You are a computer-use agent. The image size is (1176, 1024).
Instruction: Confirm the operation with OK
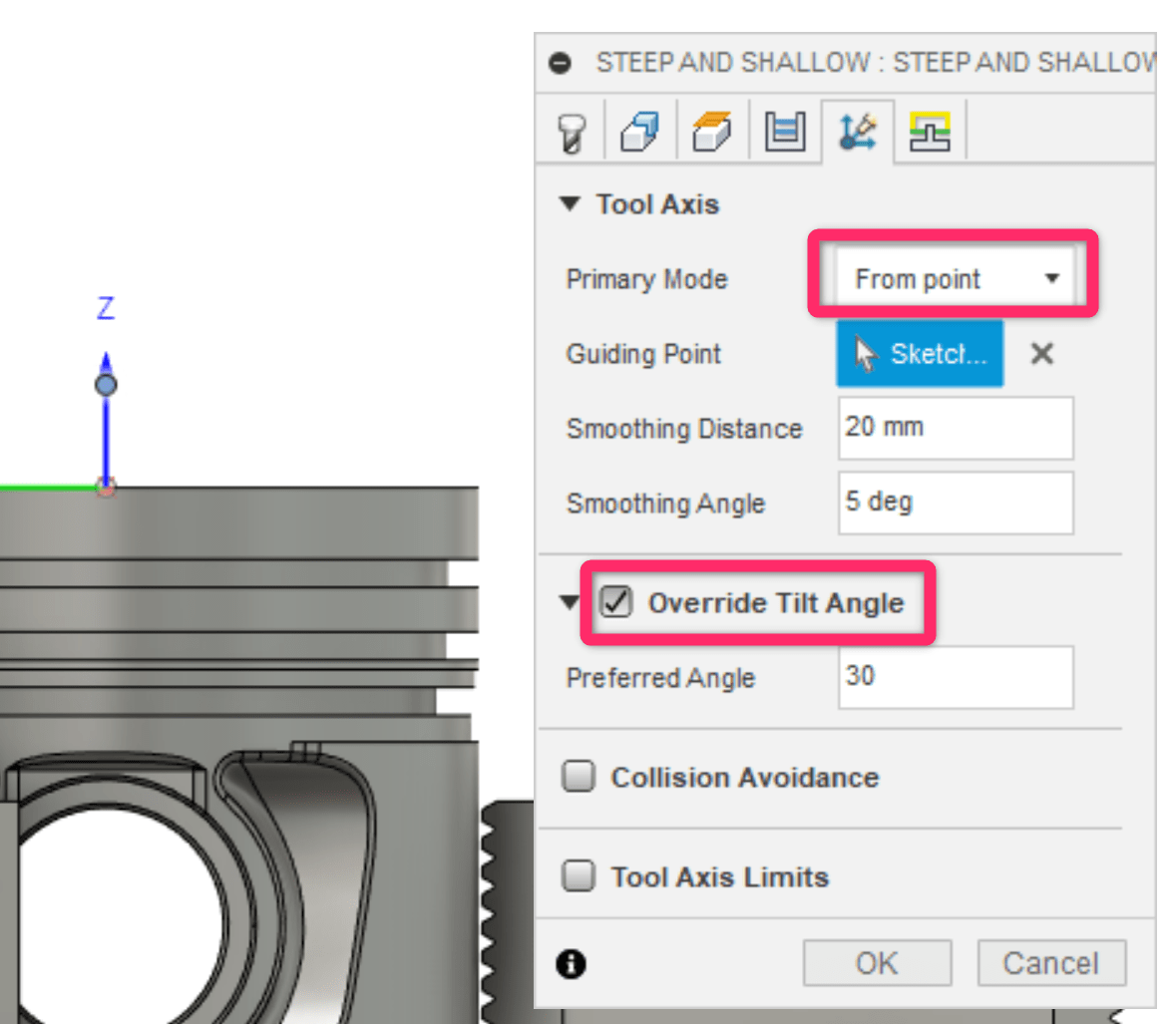pos(877,962)
